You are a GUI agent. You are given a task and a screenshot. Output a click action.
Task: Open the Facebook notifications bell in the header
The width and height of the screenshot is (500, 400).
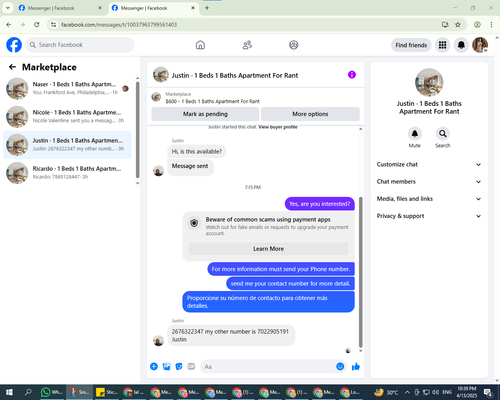[461, 45]
